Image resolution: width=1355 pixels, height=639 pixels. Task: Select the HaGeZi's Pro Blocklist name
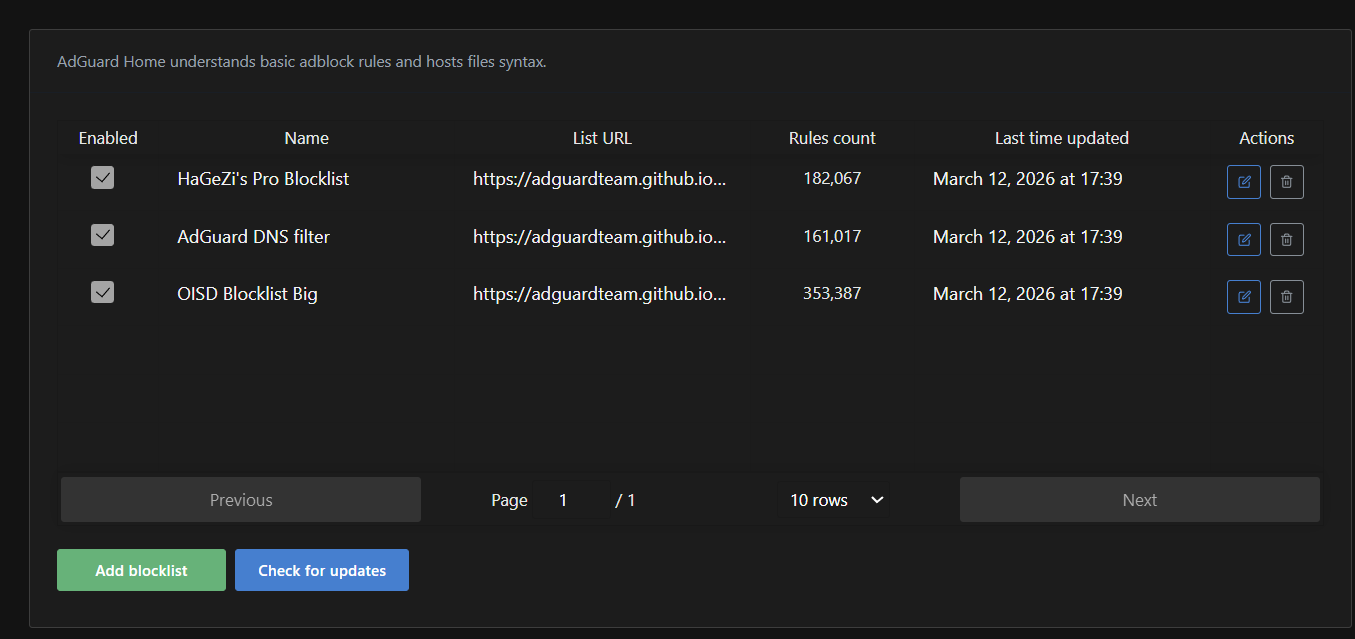(263, 179)
